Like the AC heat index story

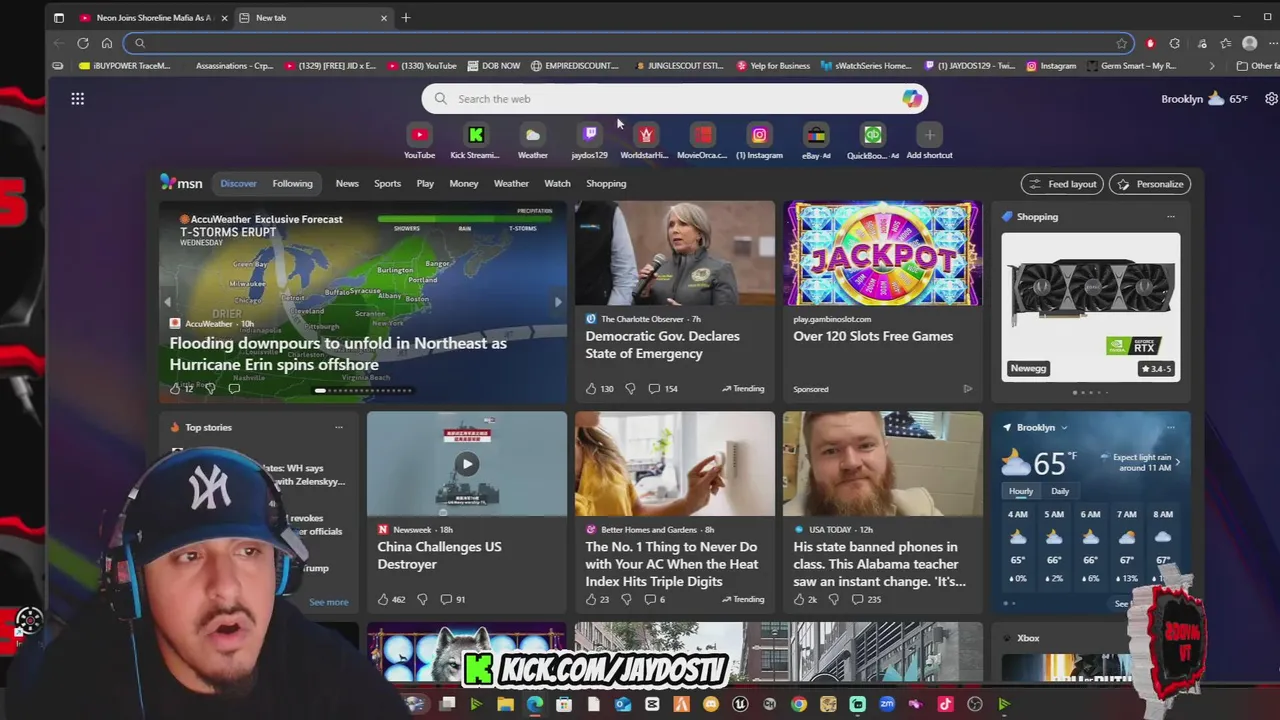coord(591,599)
